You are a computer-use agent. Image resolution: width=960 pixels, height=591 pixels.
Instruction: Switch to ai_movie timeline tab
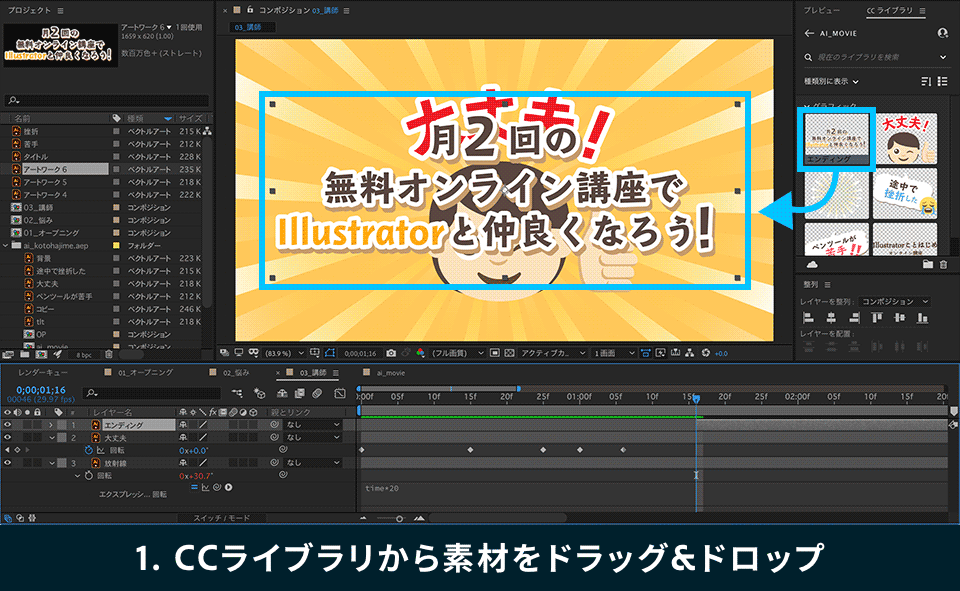pyautogui.click(x=391, y=372)
